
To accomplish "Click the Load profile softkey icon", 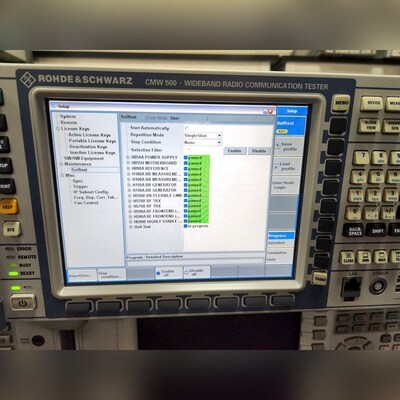I will (276, 166).
